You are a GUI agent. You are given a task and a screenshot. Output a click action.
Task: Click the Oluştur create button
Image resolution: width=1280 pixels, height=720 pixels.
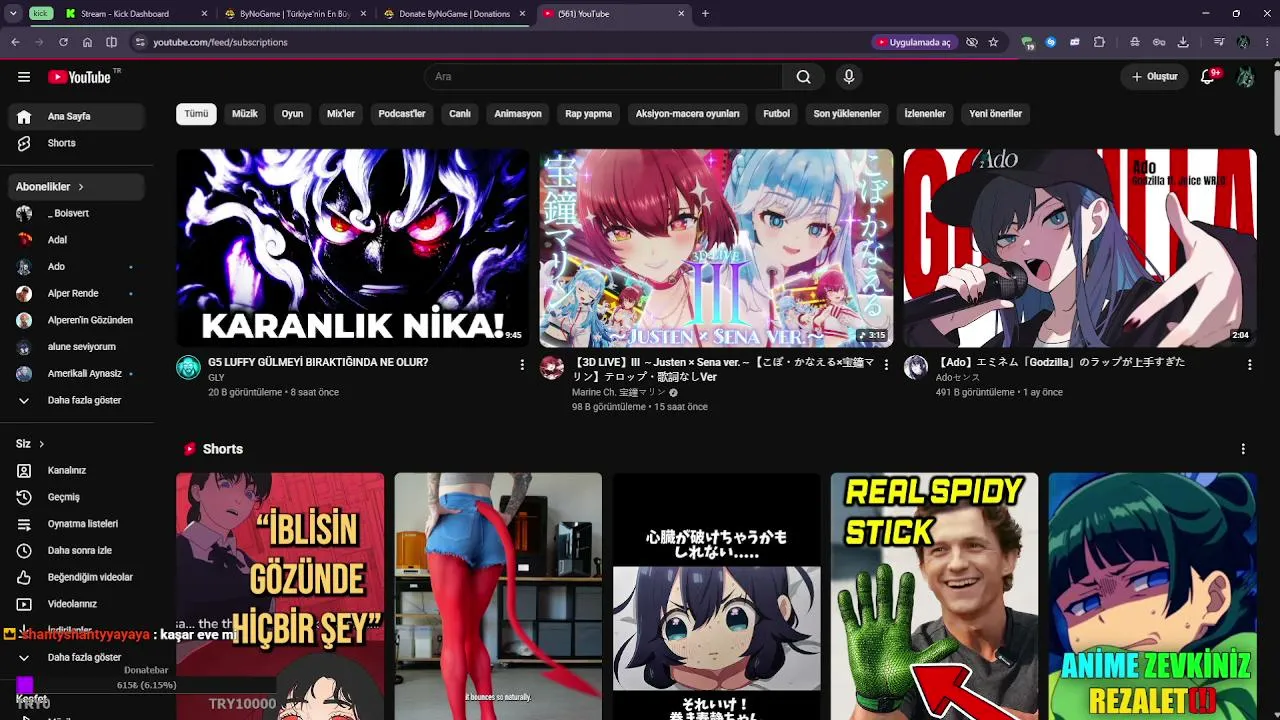point(1155,77)
